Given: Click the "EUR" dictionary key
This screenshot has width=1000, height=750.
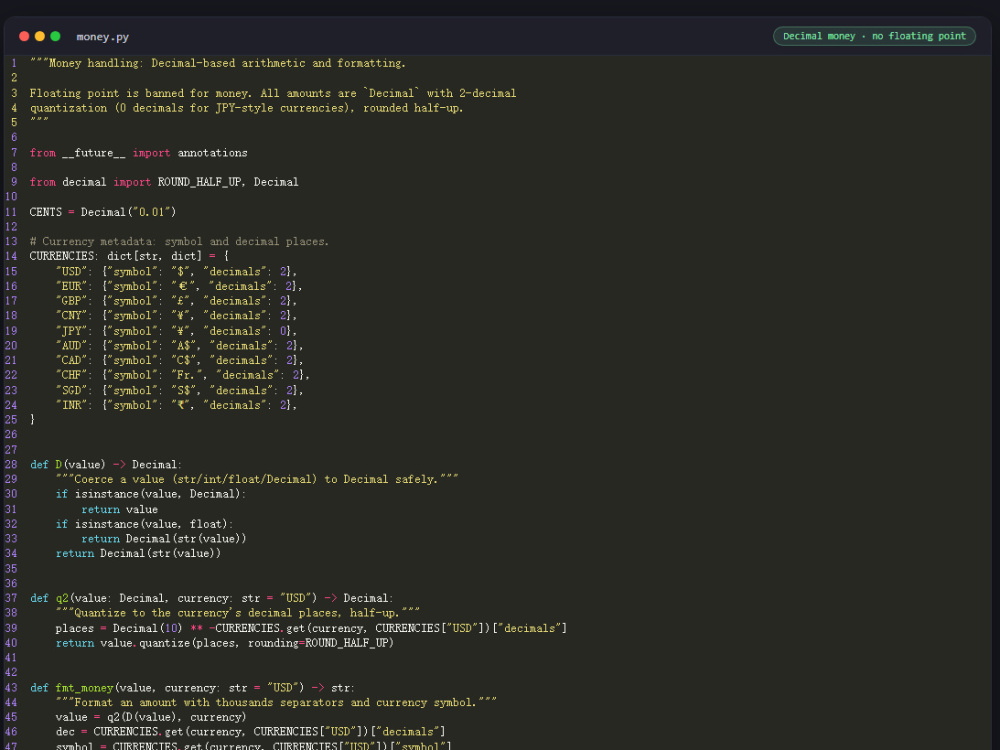Looking at the screenshot, I should pos(71,286).
